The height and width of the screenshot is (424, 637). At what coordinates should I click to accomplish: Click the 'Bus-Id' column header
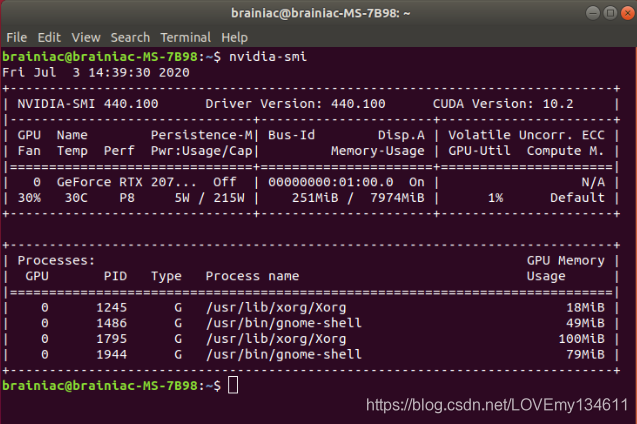[291, 135]
